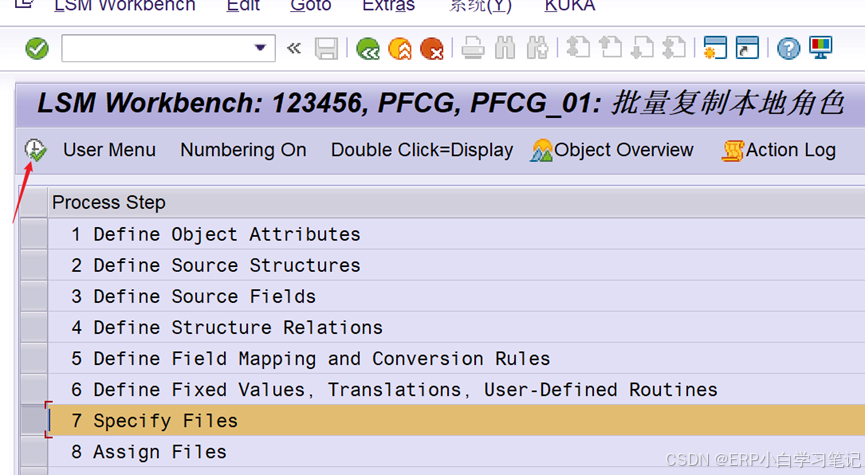
Task: Click row selector for Define Object Attributes
Action: pos(34,234)
